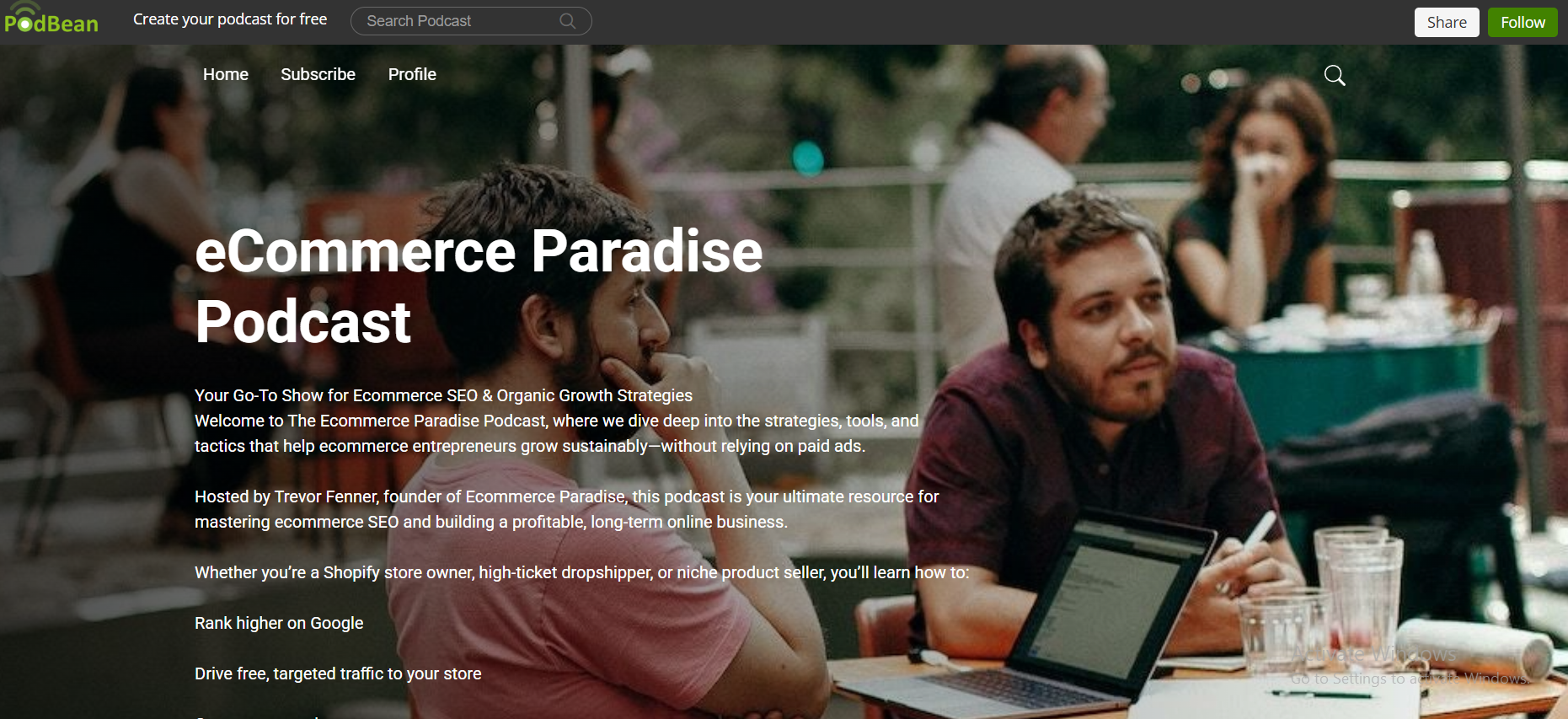
Task: Follow the podcast with Follow button
Action: click(x=1523, y=23)
